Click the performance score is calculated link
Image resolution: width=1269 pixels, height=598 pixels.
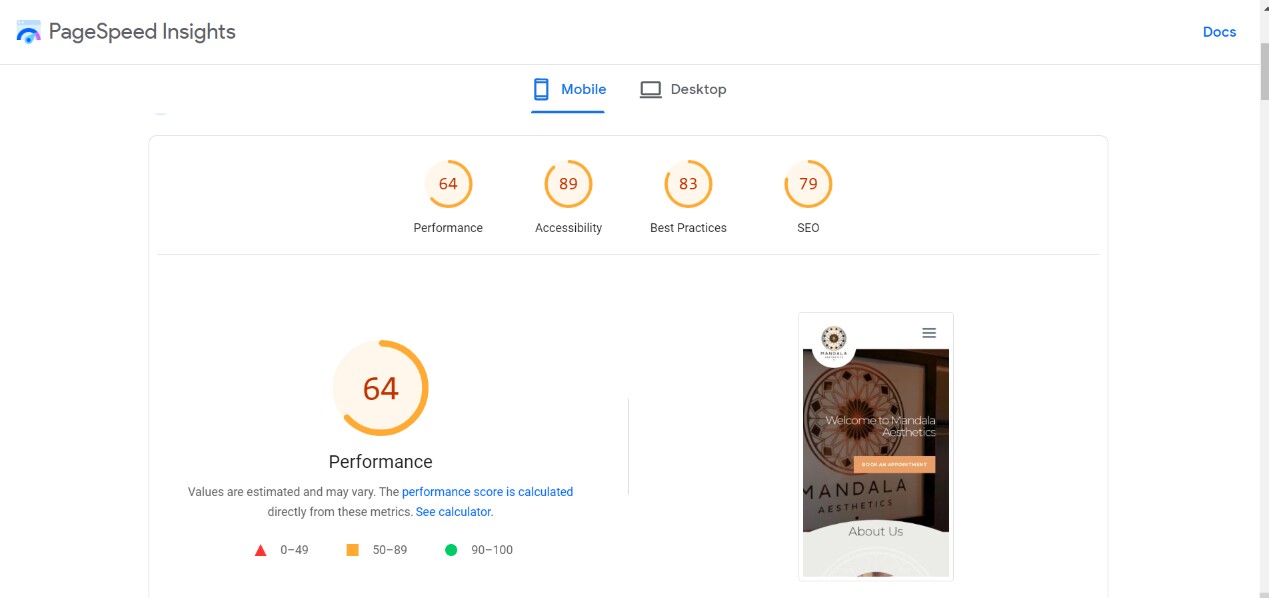[x=487, y=491]
